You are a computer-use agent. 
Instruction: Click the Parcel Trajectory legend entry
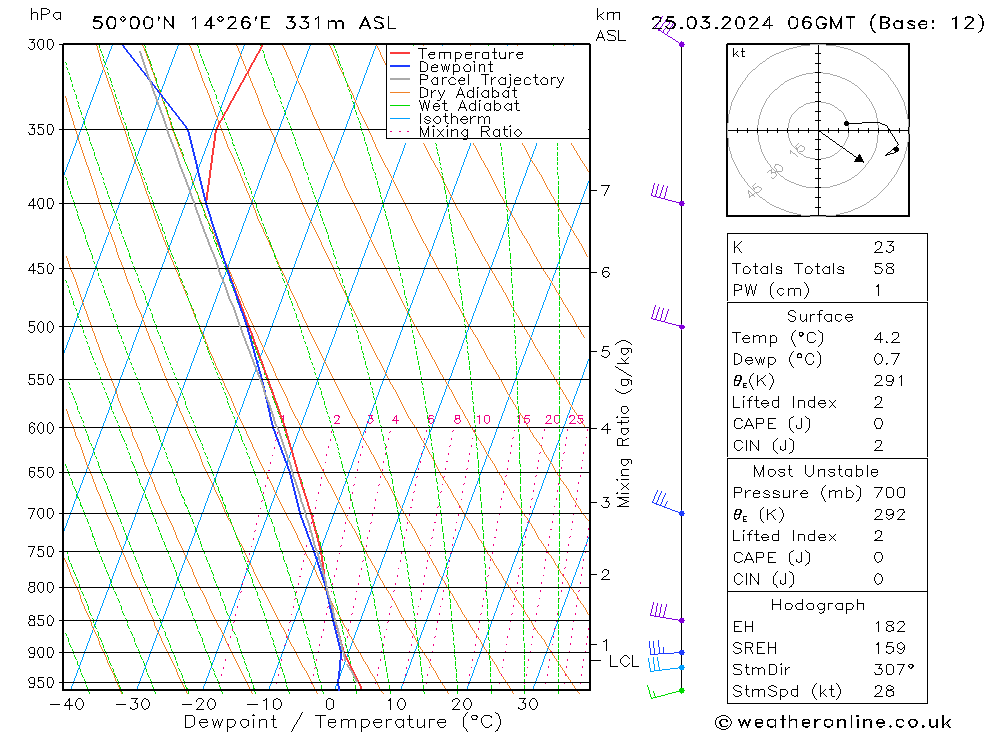point(477,80)
